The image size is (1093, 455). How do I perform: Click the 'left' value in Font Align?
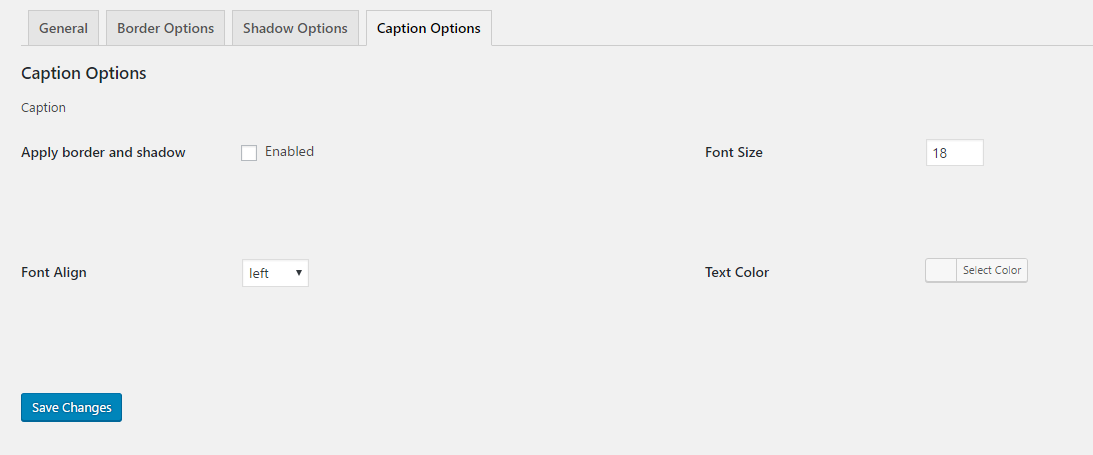[x=260, y=273]
